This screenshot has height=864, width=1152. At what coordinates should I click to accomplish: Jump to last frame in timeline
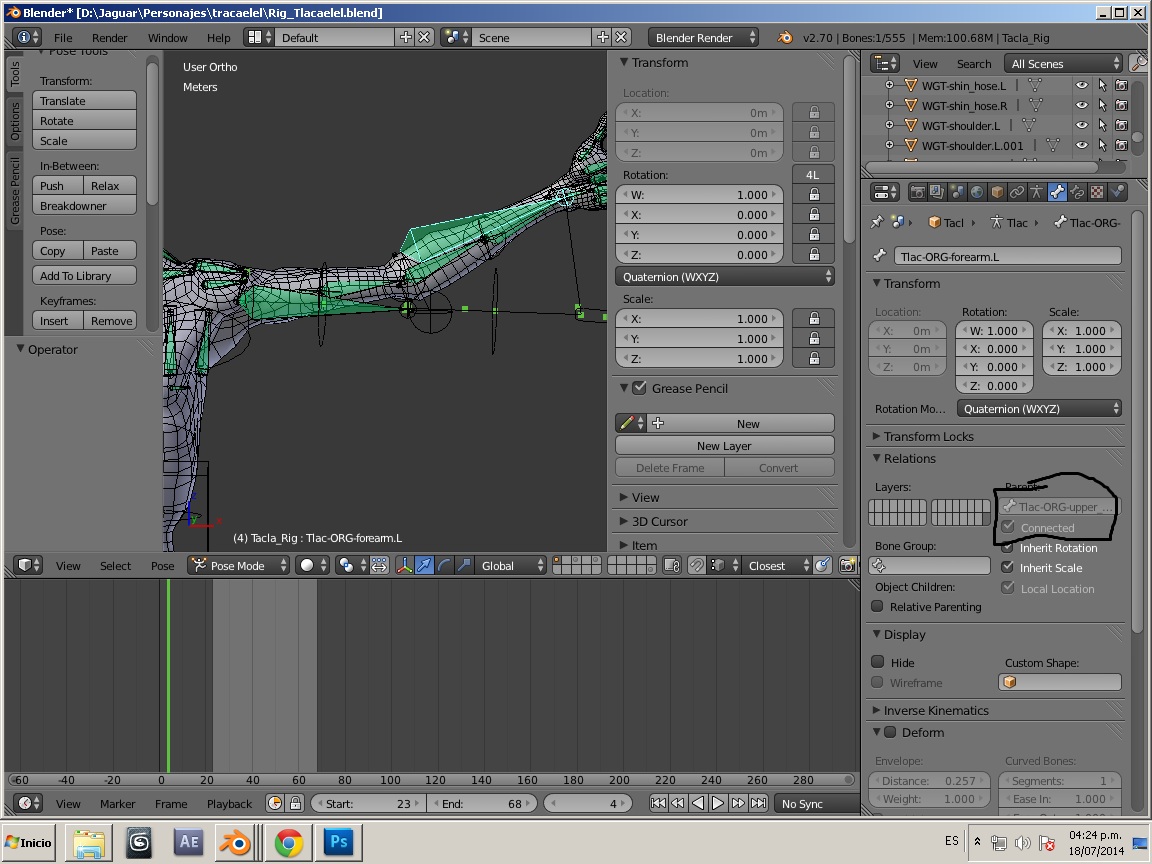tap(757, 803)
